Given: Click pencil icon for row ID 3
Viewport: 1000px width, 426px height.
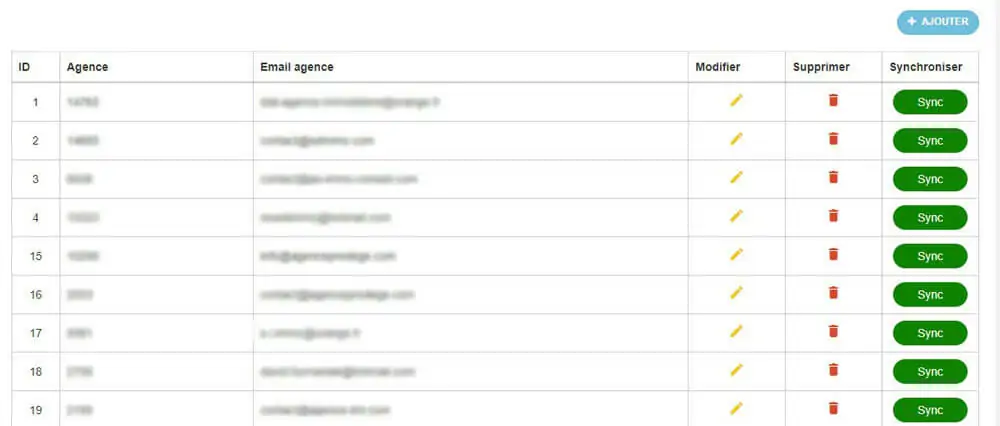Looking at the screenshot, I should [x=737, y=177].
